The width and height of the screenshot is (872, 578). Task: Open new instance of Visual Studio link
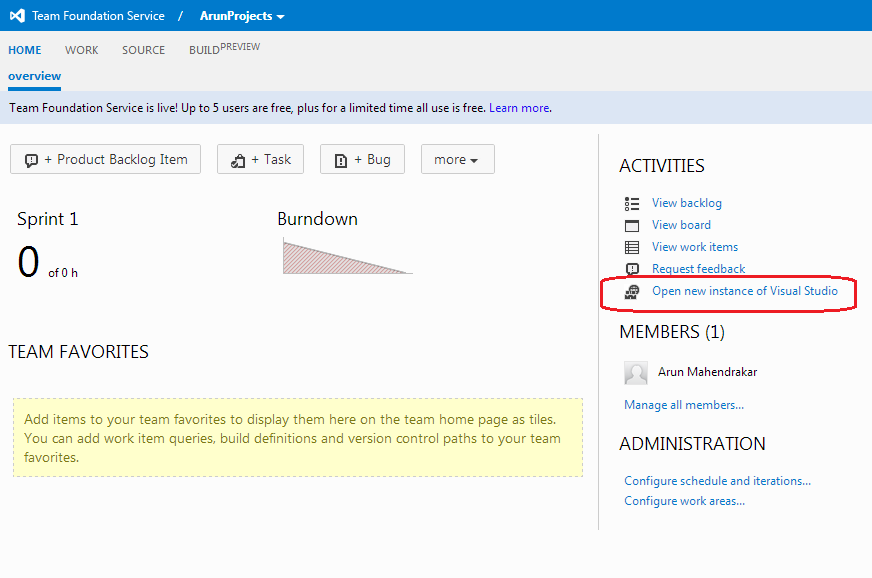coord(745,291)
